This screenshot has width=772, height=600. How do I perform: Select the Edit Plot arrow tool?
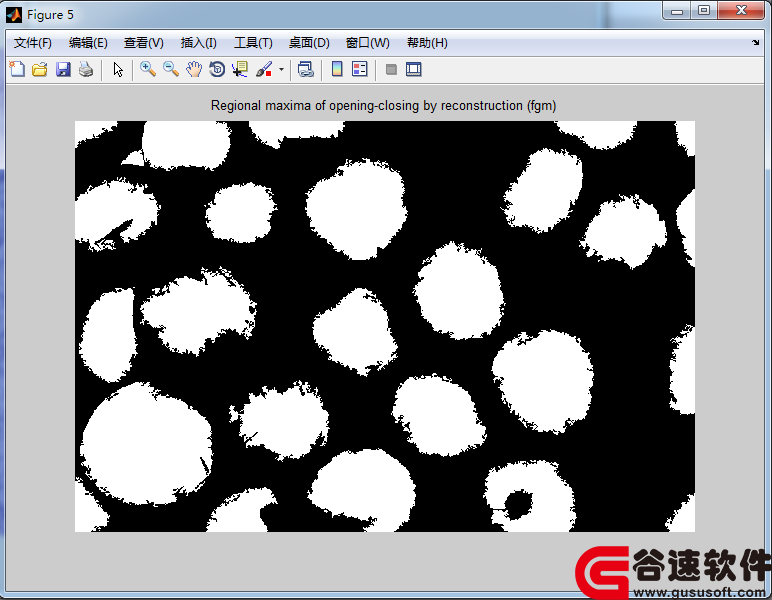pyautogui.click(x=118, y=69)
